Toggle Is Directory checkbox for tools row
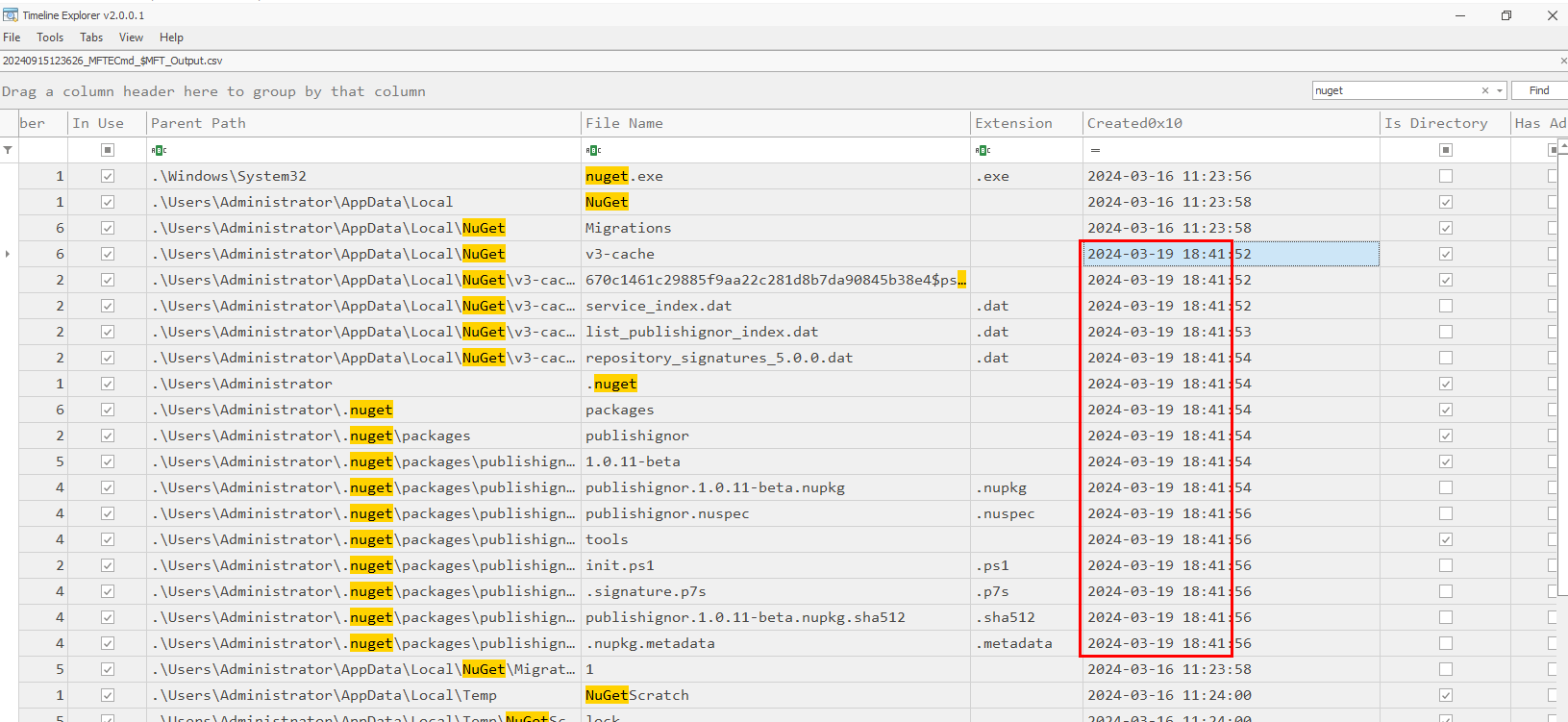This screenshot has width=1568, height=722. coord(1446,539)
